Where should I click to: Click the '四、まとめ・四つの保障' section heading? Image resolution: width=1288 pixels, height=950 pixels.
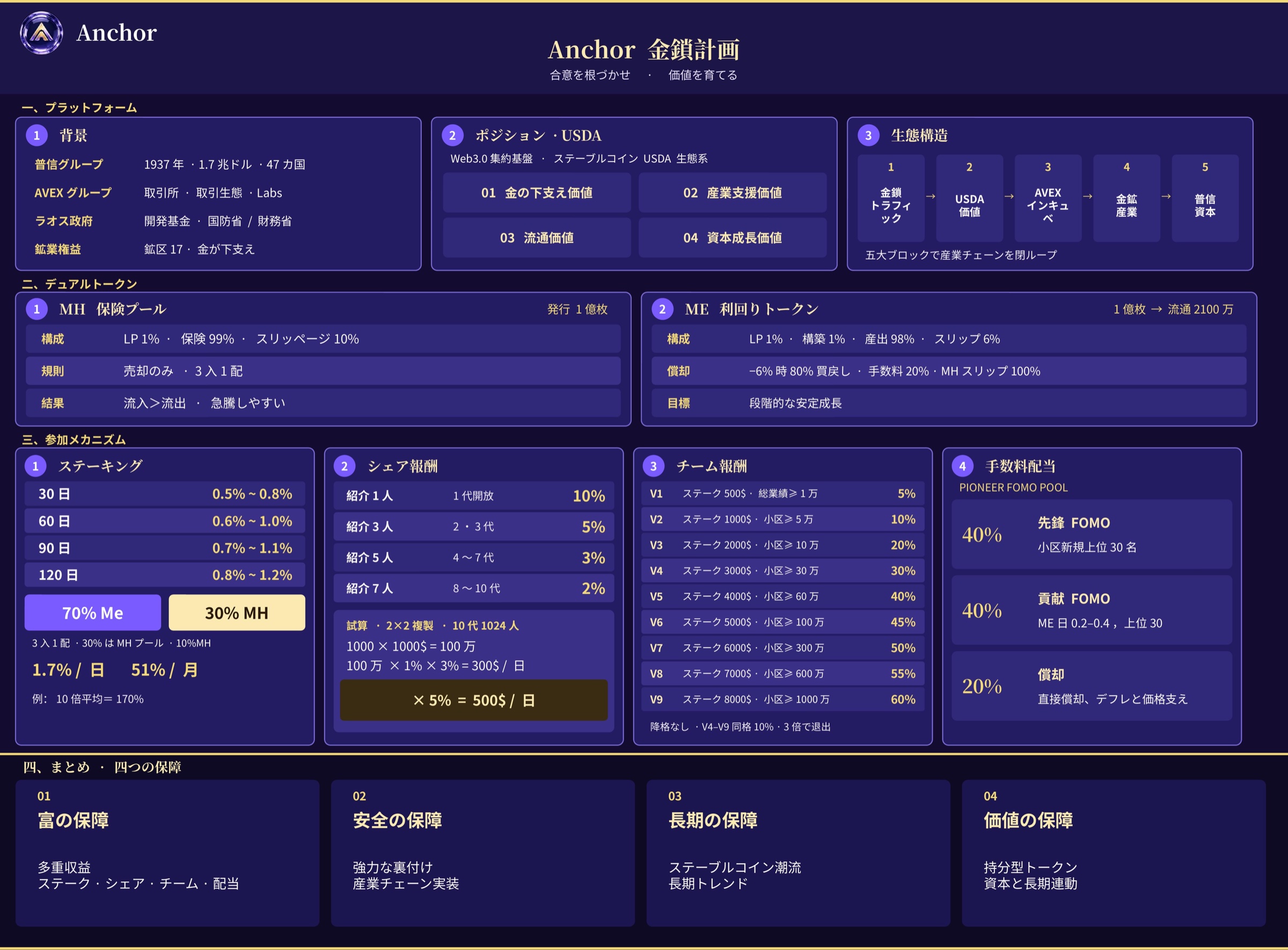102,767
